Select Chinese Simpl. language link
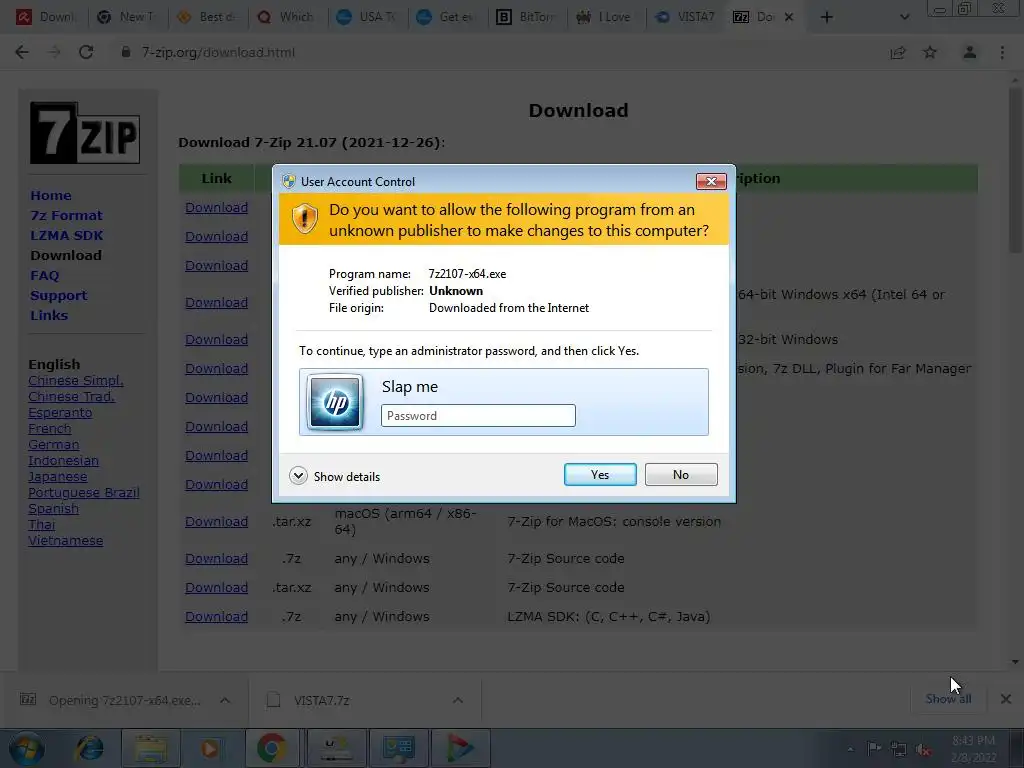The height and width of the screenshot is (768, 1024). (x=76, y=380)
